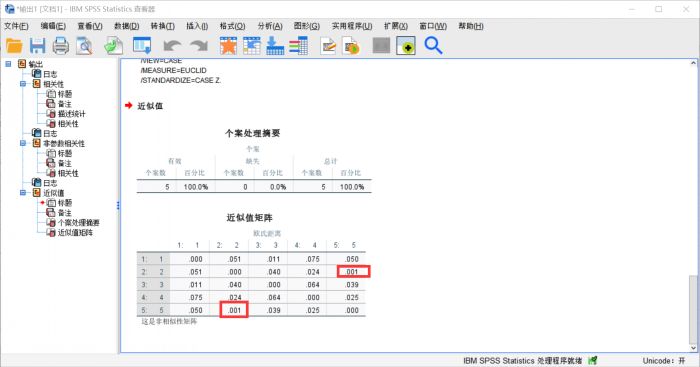Open the 图形(G) menu
The image size is (700, 367).
(307, 26)
